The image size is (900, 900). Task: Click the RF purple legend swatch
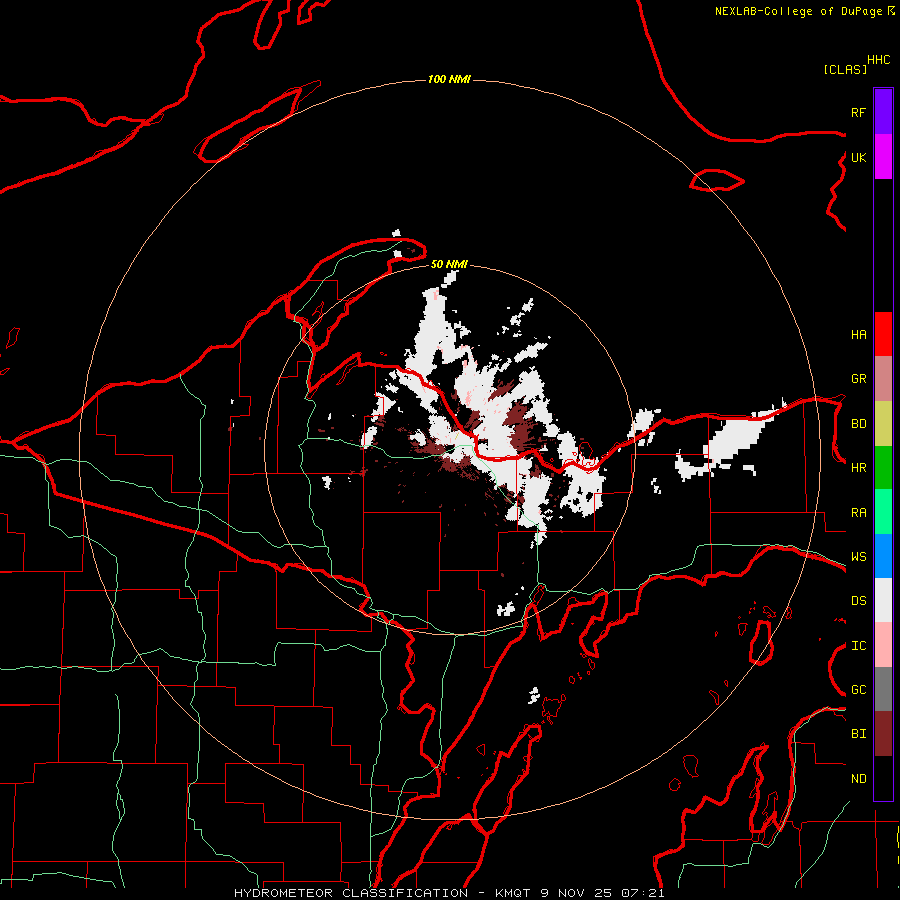point(883,112)
